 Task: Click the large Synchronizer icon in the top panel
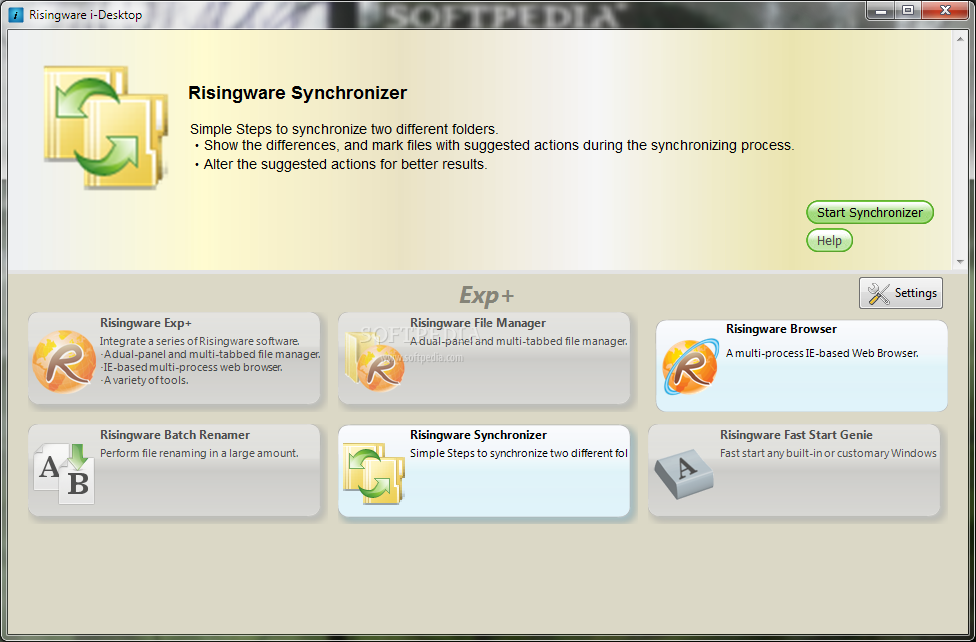(x=106, y=127)
